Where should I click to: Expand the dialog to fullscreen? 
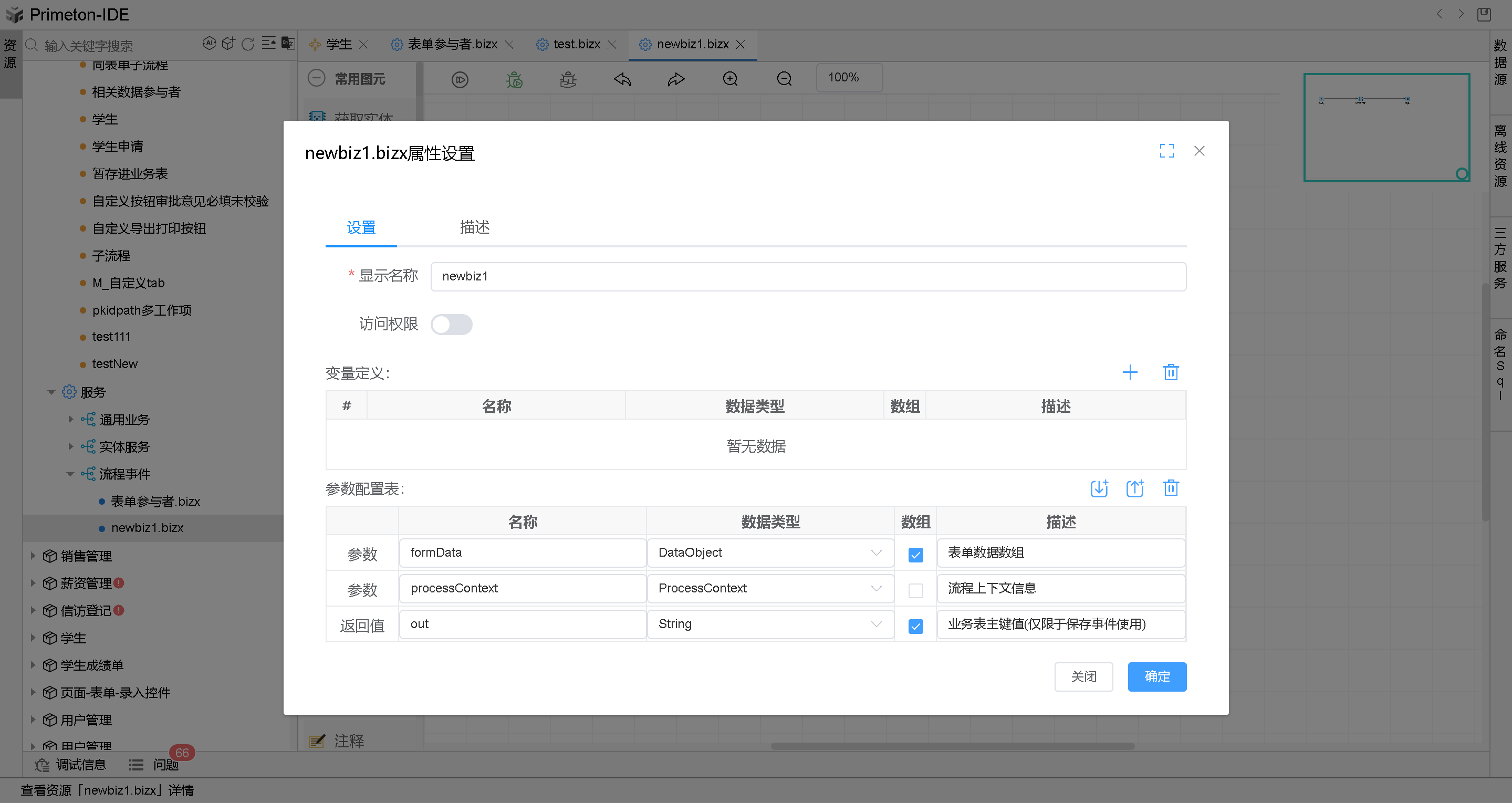click(x=1166, y=151)
